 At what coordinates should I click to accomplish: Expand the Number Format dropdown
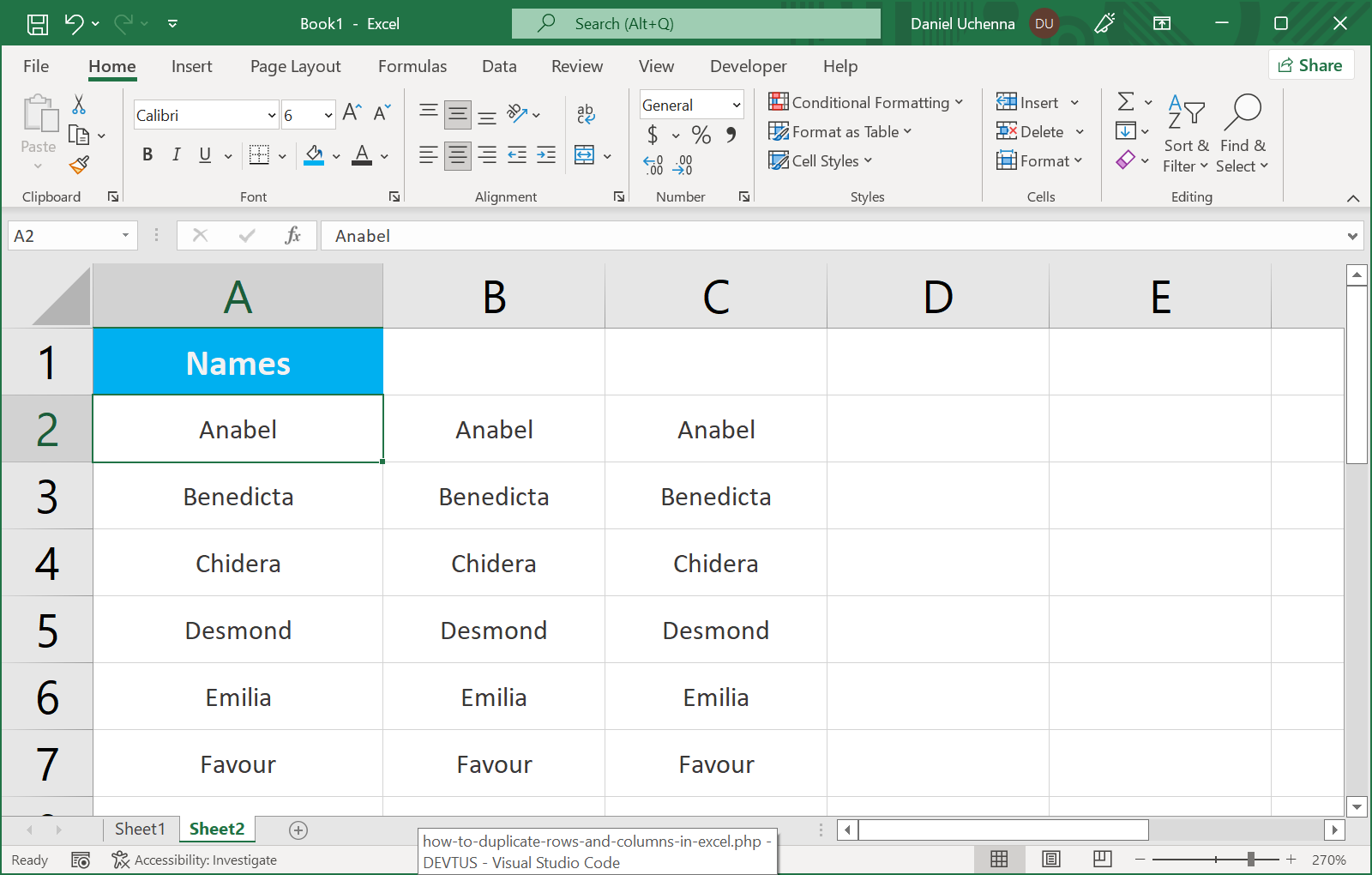(x=736, y=105)
